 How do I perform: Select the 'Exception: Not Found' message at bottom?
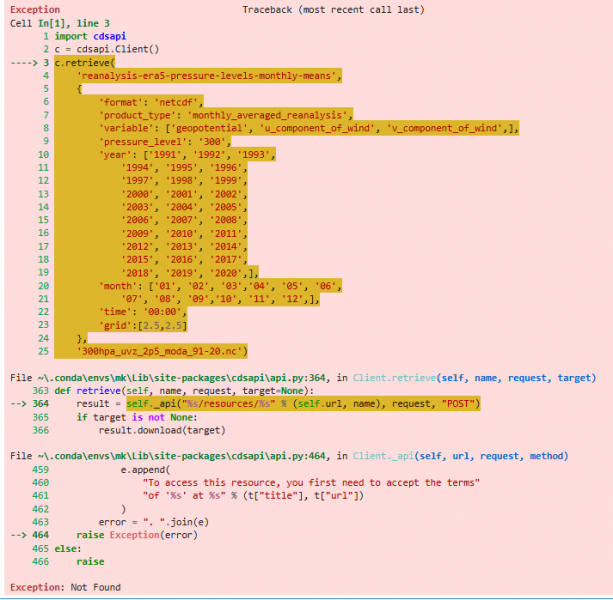click(x=63, y=586)
